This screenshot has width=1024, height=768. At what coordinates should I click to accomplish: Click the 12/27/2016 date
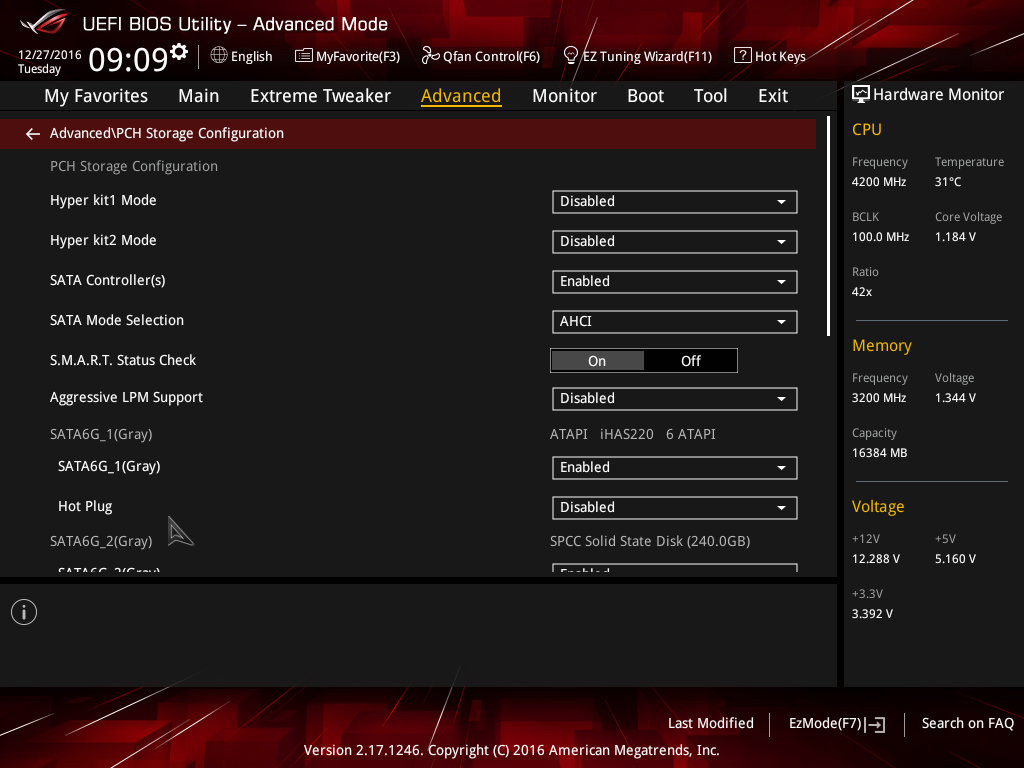(x=50, y=55)
